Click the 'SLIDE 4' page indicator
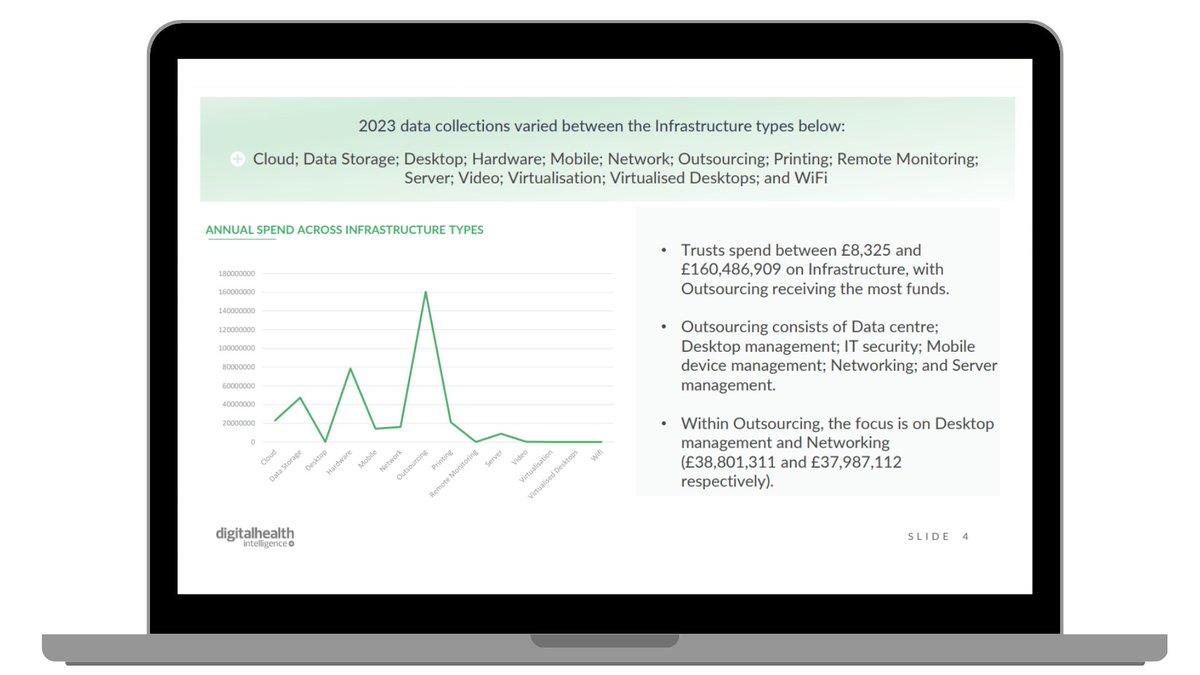1200x675 pixels. pyautogui.click(x=938, y=537)
